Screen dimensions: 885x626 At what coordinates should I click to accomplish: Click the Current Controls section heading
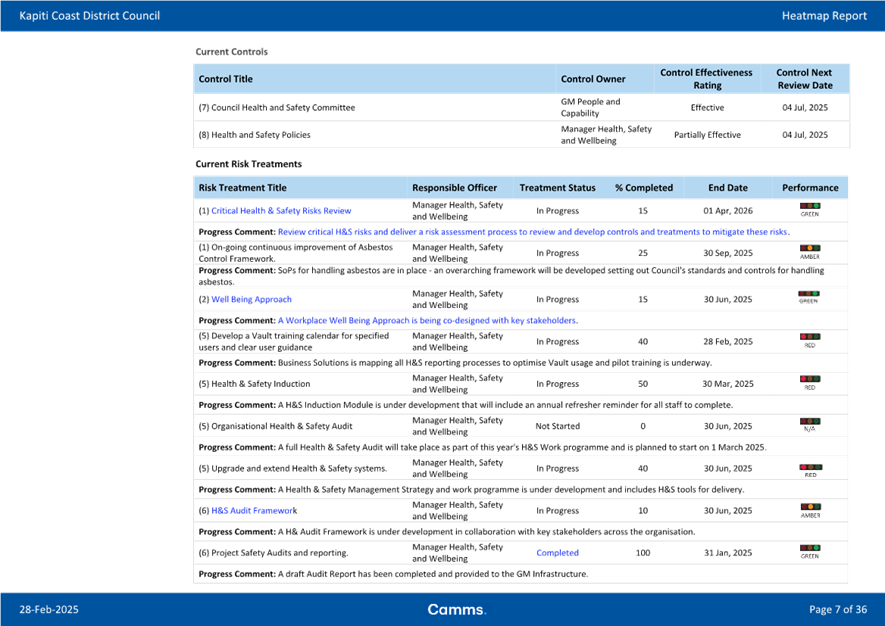(231, 52)
